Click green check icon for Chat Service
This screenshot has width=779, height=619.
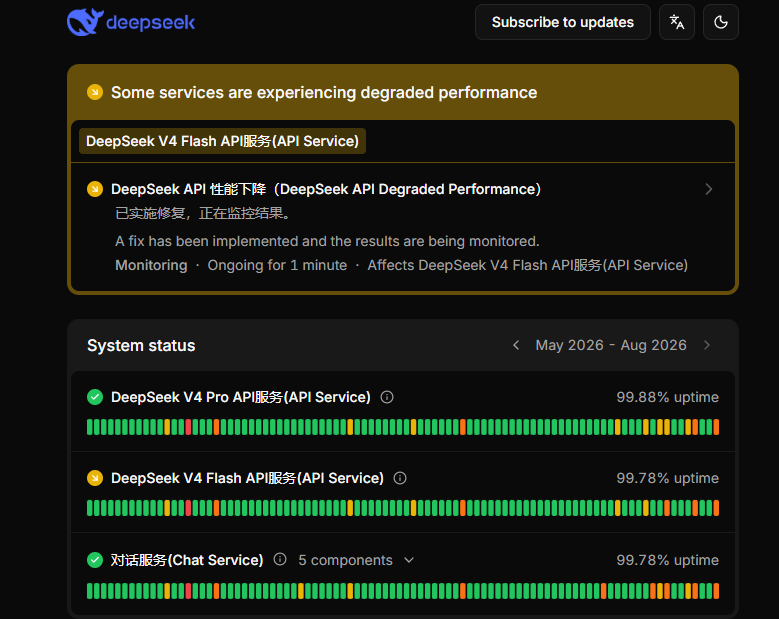(95, 560)
